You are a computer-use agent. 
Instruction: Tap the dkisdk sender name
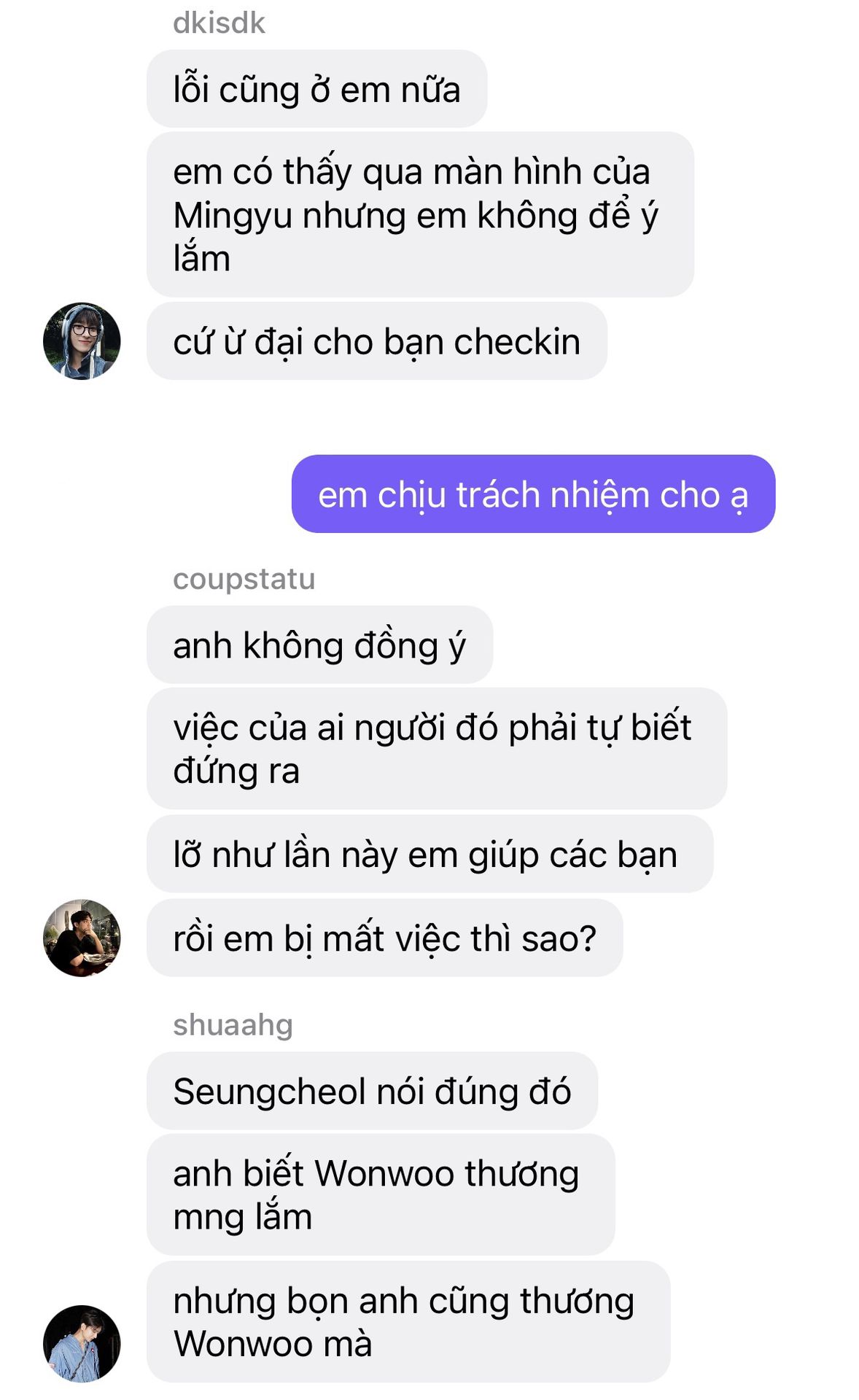(219, 23)
